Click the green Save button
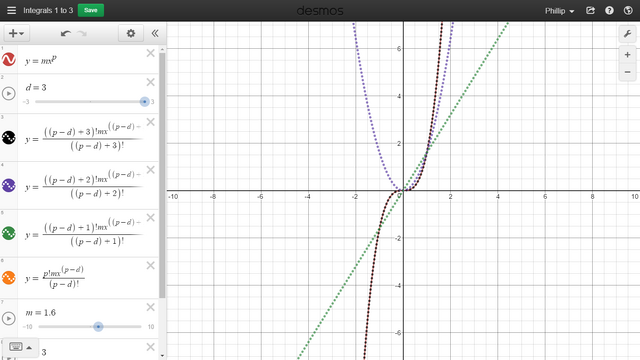This screenshot has width=640, height=360. [91, 10]
